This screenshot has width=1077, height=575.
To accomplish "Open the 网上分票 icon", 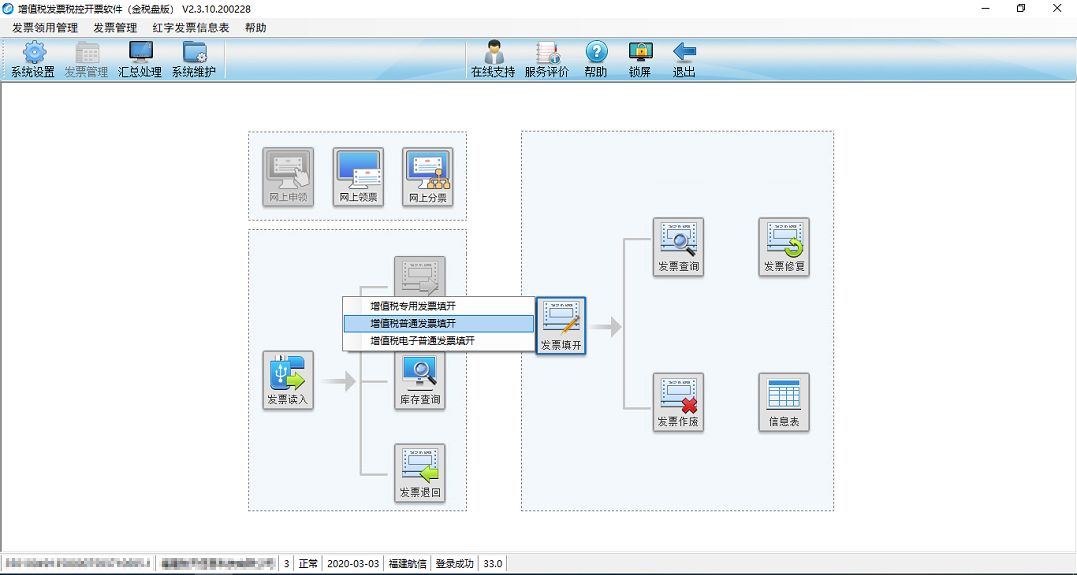I will 428,177.
